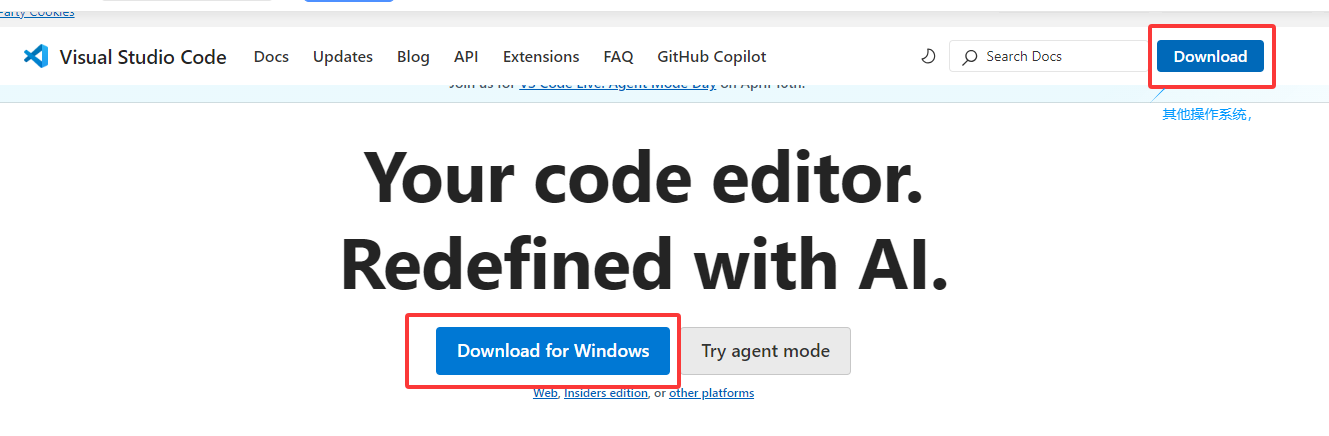The height and width of the screenshot is (436, 1329).
Task: Click the 'Redefined with AI.' heading
Action: [644, 263]
